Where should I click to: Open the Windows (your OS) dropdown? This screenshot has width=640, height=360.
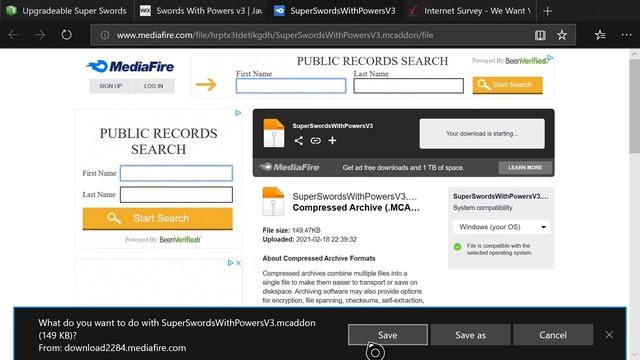click(501, 227)
